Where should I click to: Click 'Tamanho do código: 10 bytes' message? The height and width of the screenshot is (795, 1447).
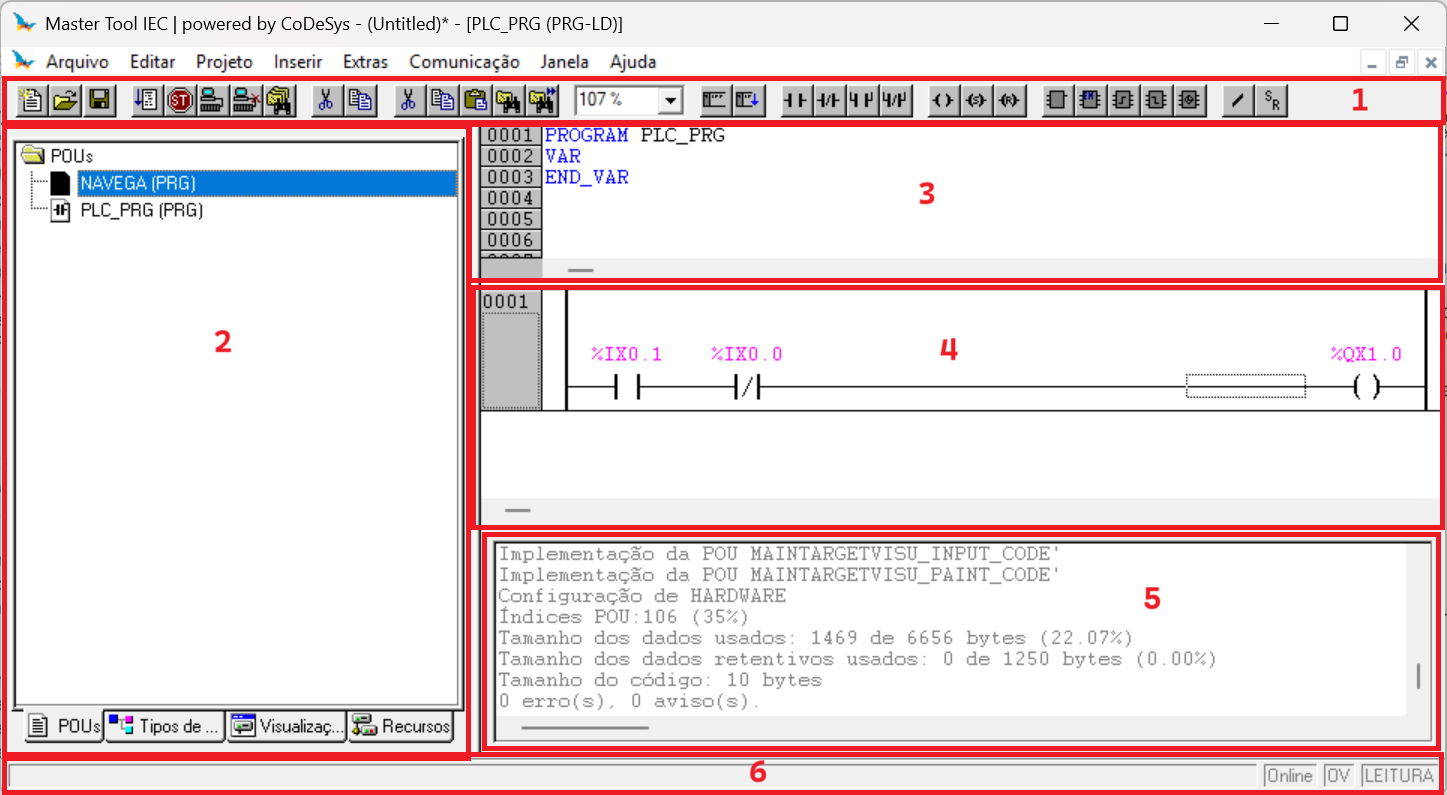pyautogui.click(x=660, y=680)
